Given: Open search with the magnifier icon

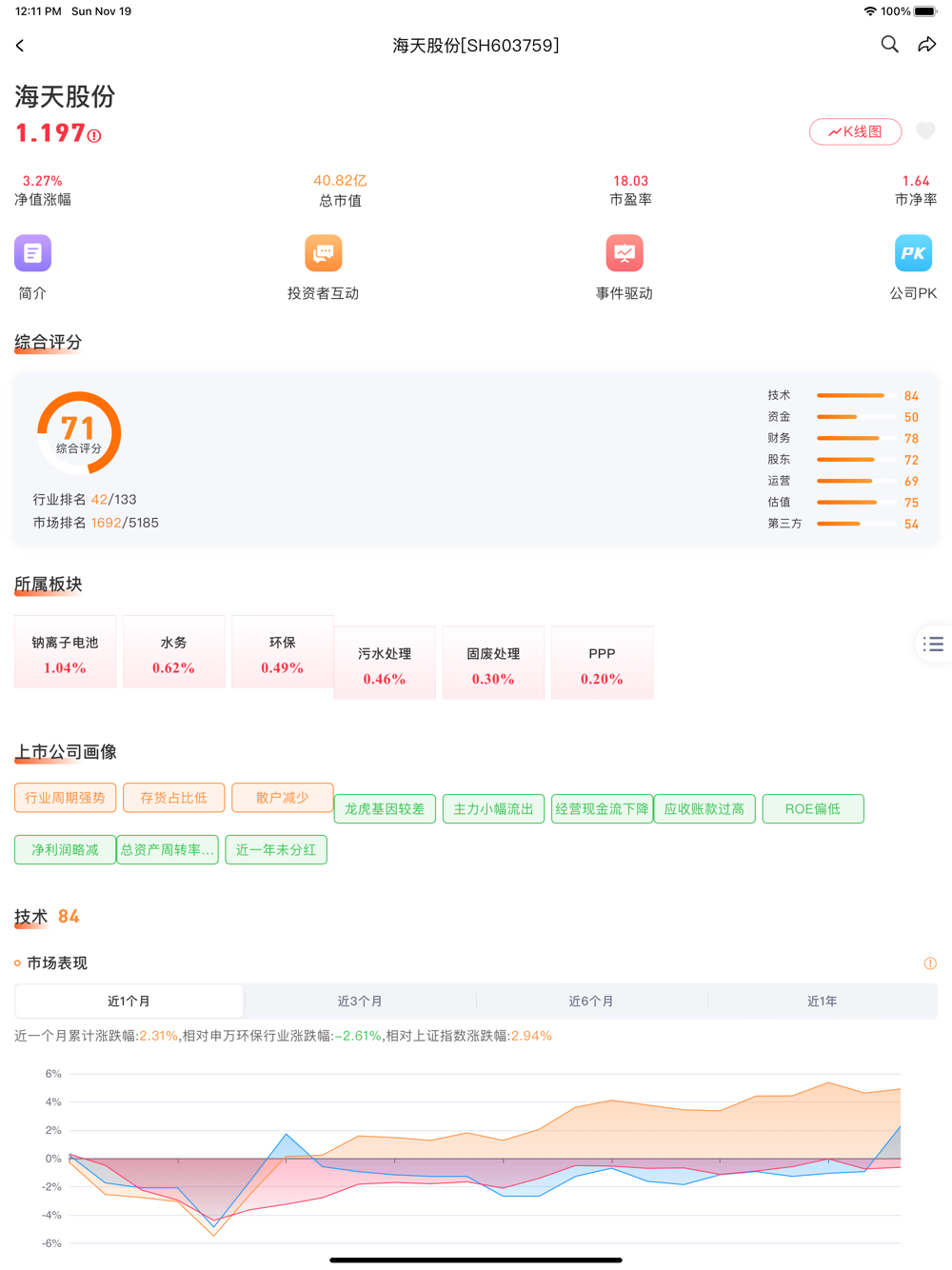Looking at the screenshot, I should pos(889,45).
